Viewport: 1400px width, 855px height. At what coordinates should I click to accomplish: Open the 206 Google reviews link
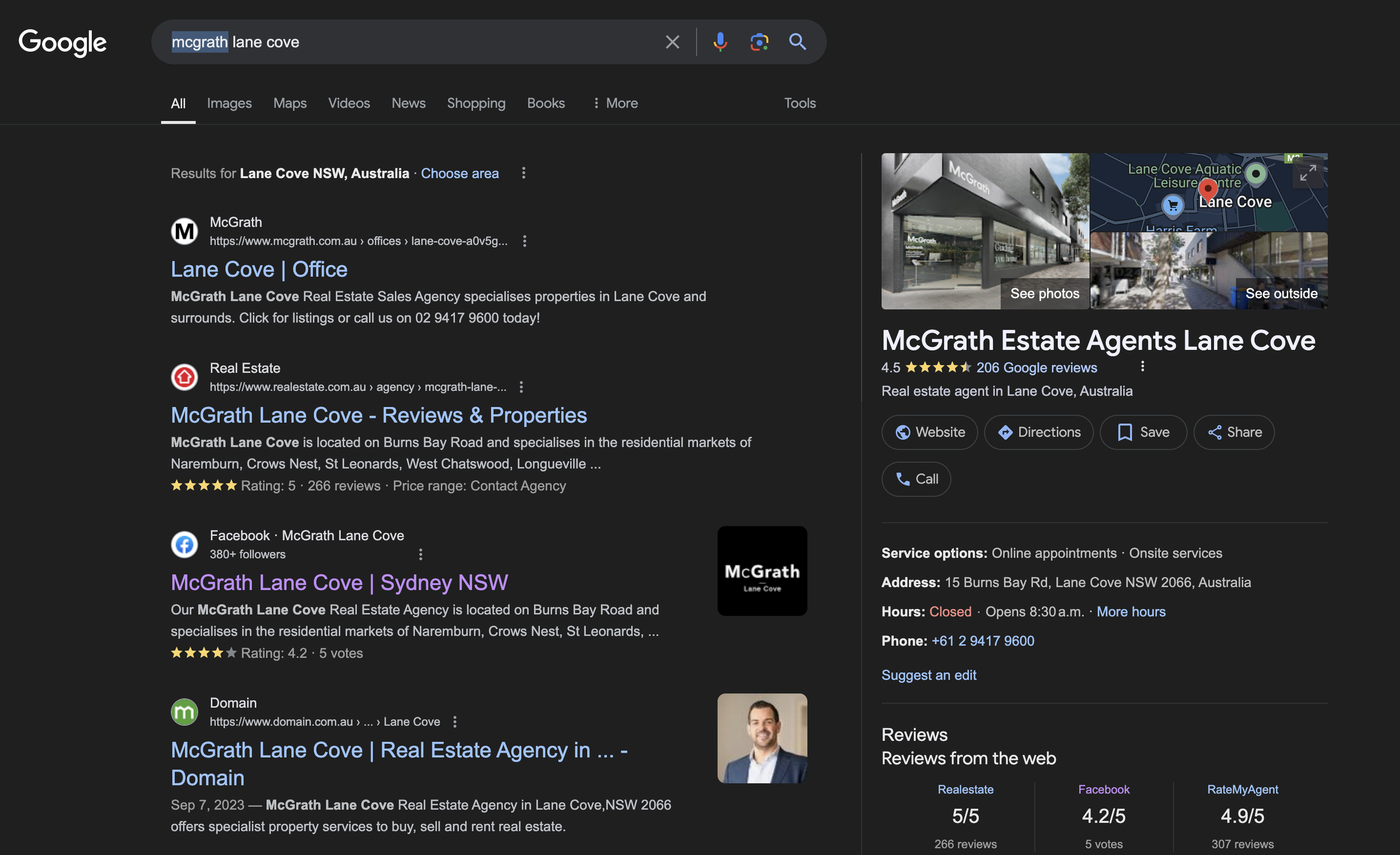[1037, 367]
